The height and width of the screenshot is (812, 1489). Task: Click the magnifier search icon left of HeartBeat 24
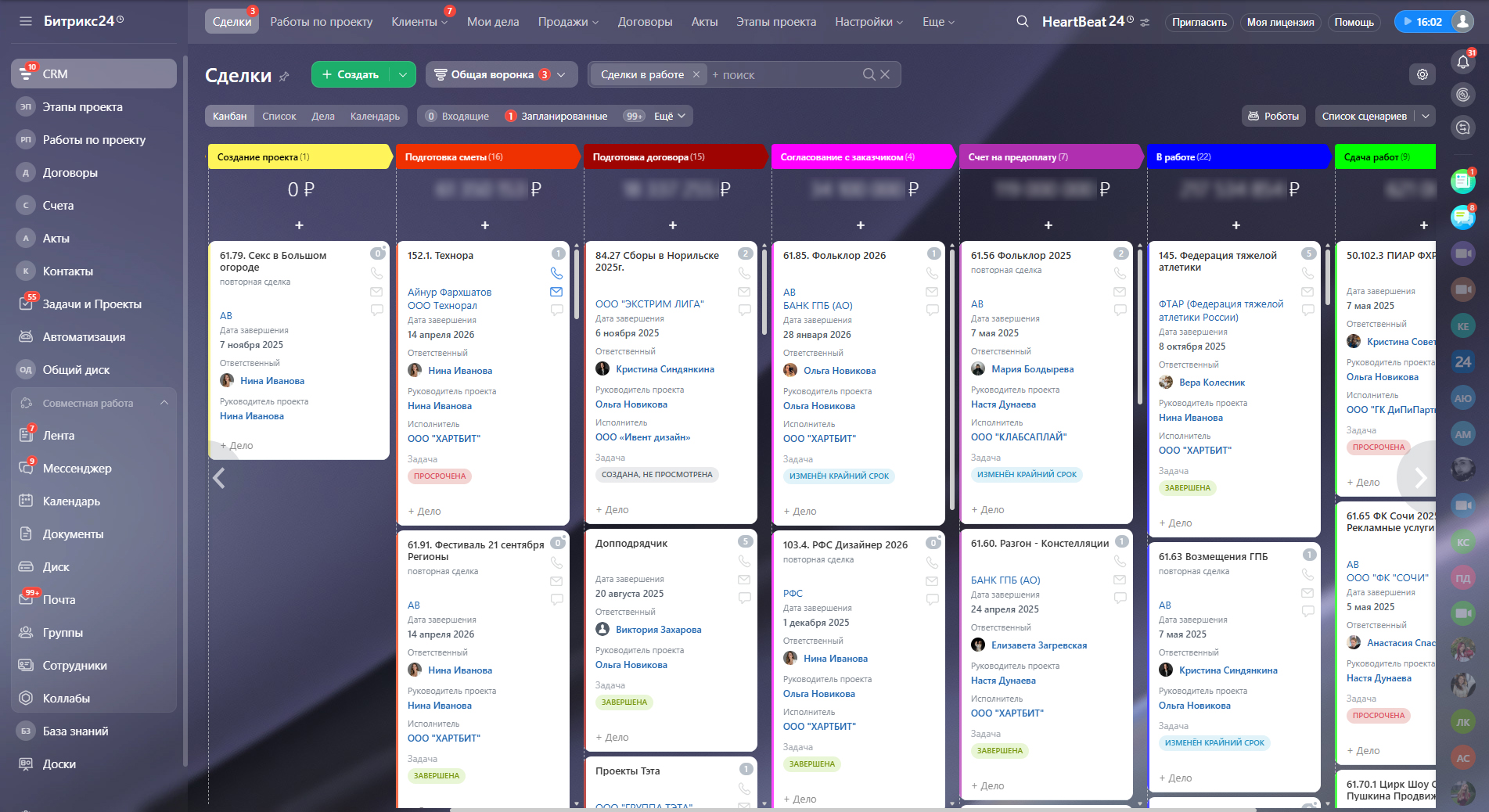tap(1022, 21)
